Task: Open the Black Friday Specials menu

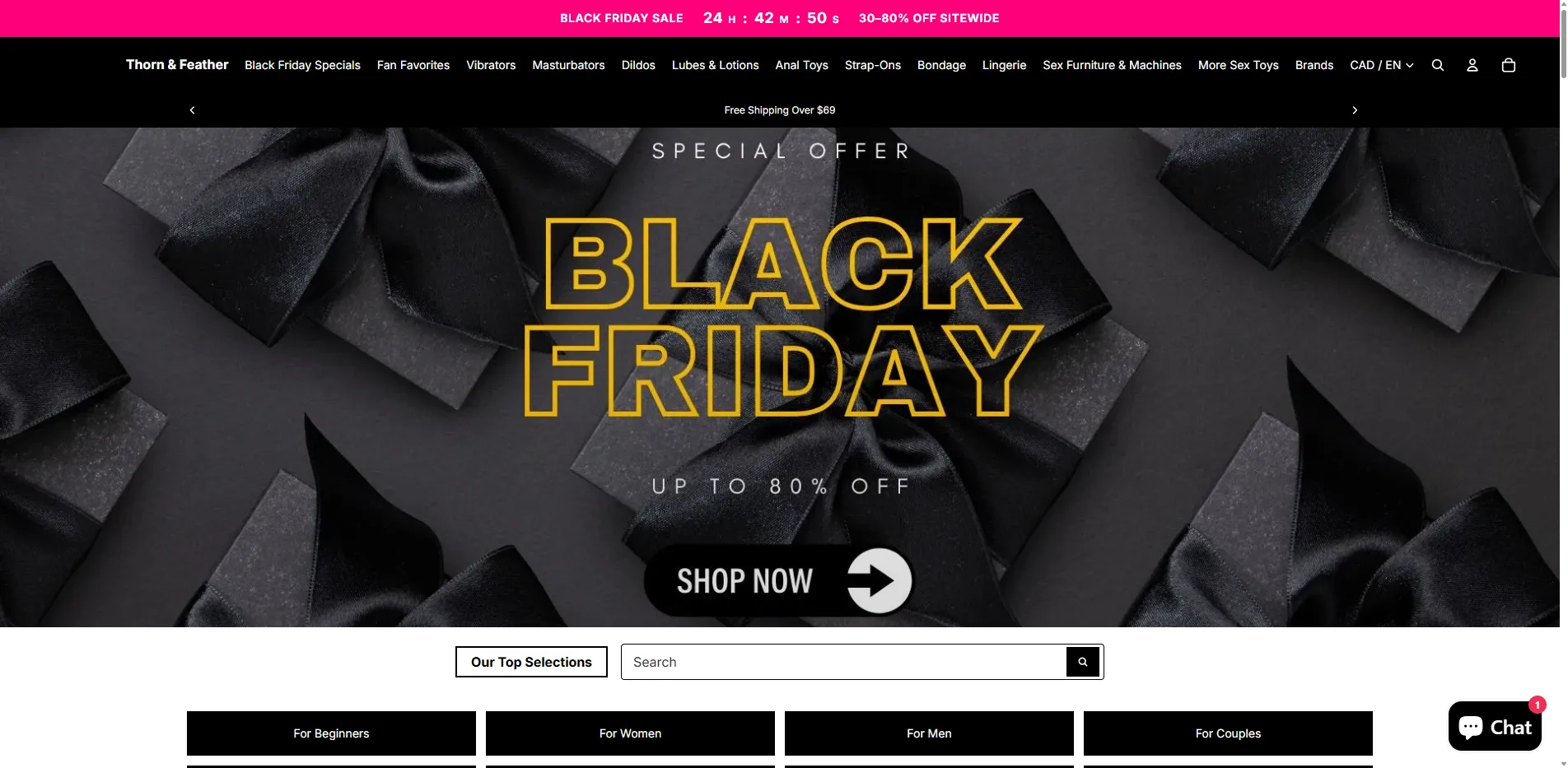Action: click(302, 65)
